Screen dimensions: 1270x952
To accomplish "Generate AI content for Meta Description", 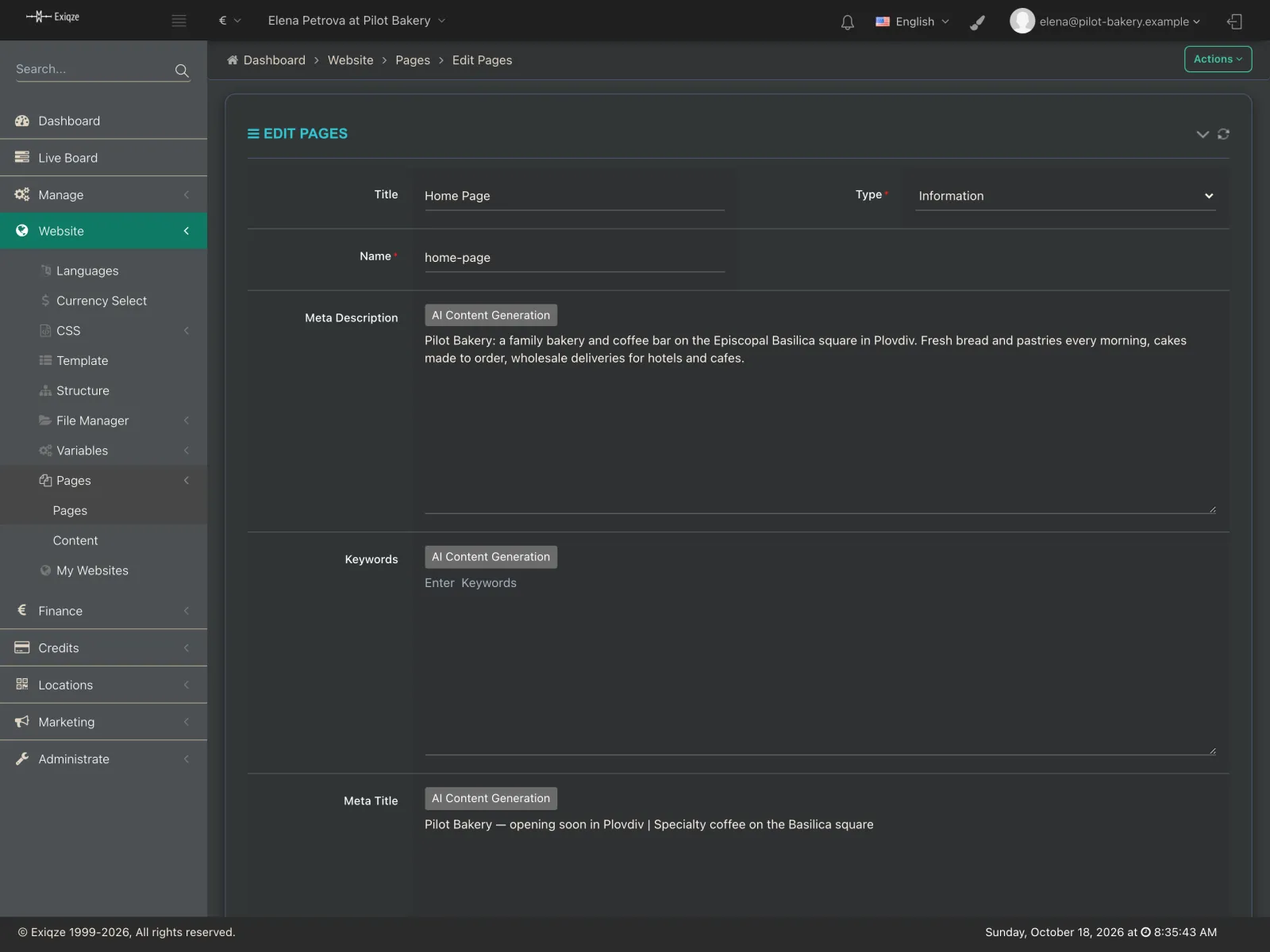I will [x=491, y=315].
